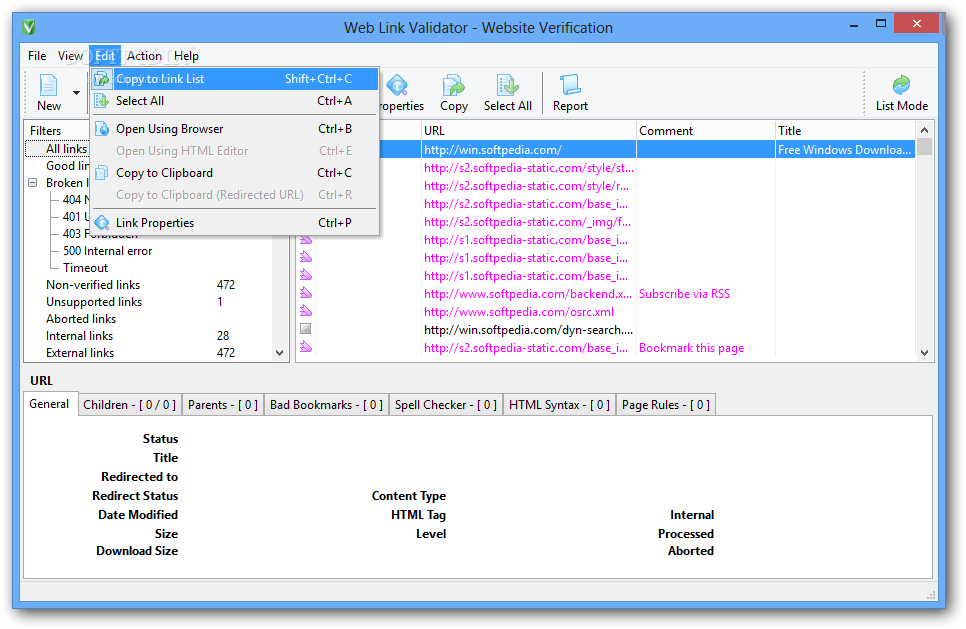Select the Internal links filter
The height and width of the screenshot is (629, 966).
click(79, 336)
